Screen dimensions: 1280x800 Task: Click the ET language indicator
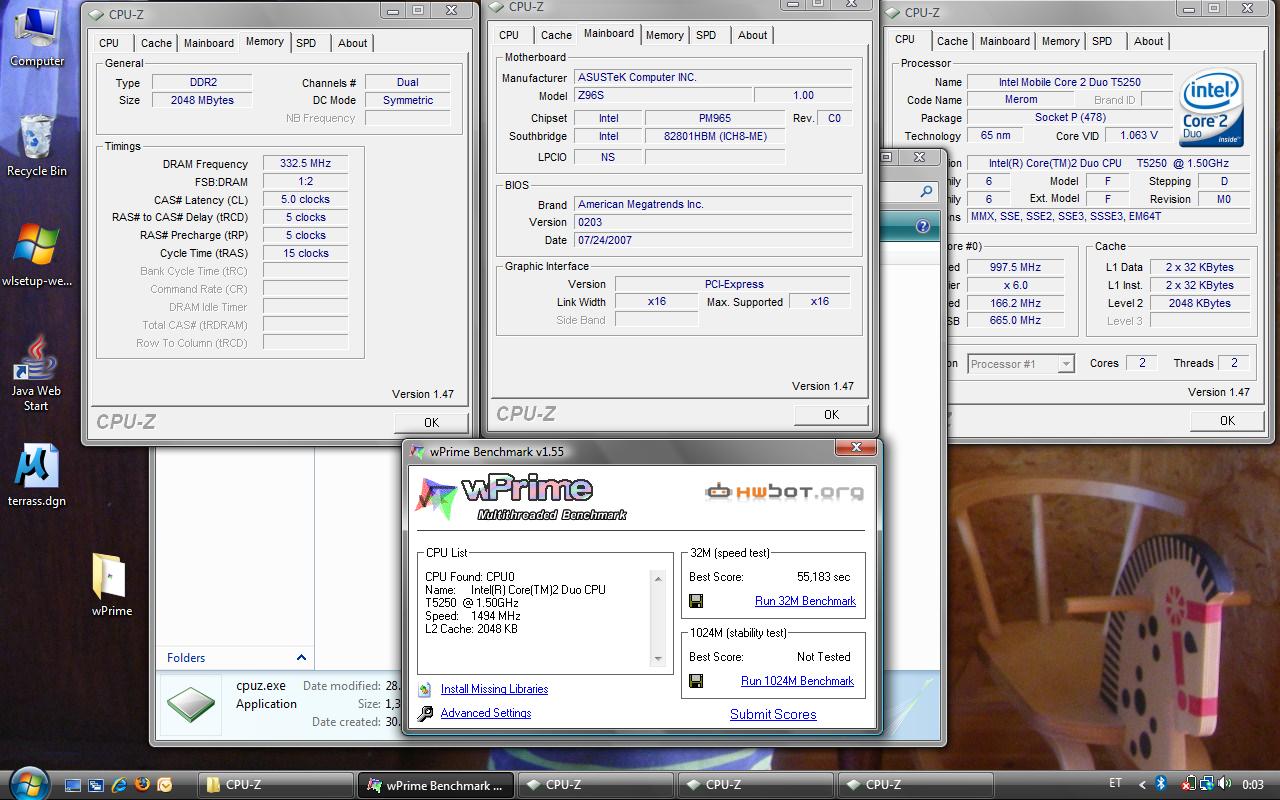pos(1115,783)
